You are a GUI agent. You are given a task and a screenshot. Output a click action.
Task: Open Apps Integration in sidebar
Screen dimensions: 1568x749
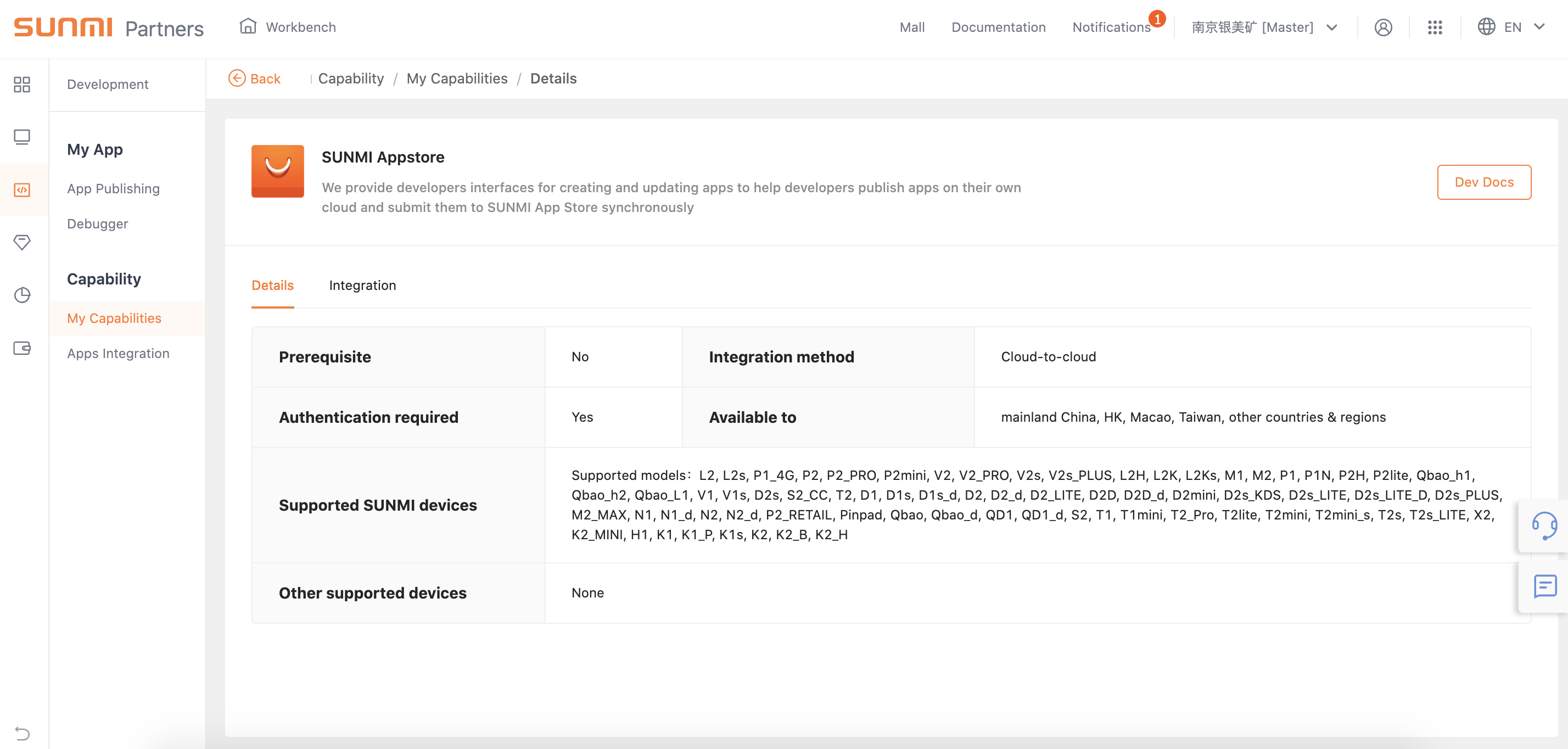118,354
